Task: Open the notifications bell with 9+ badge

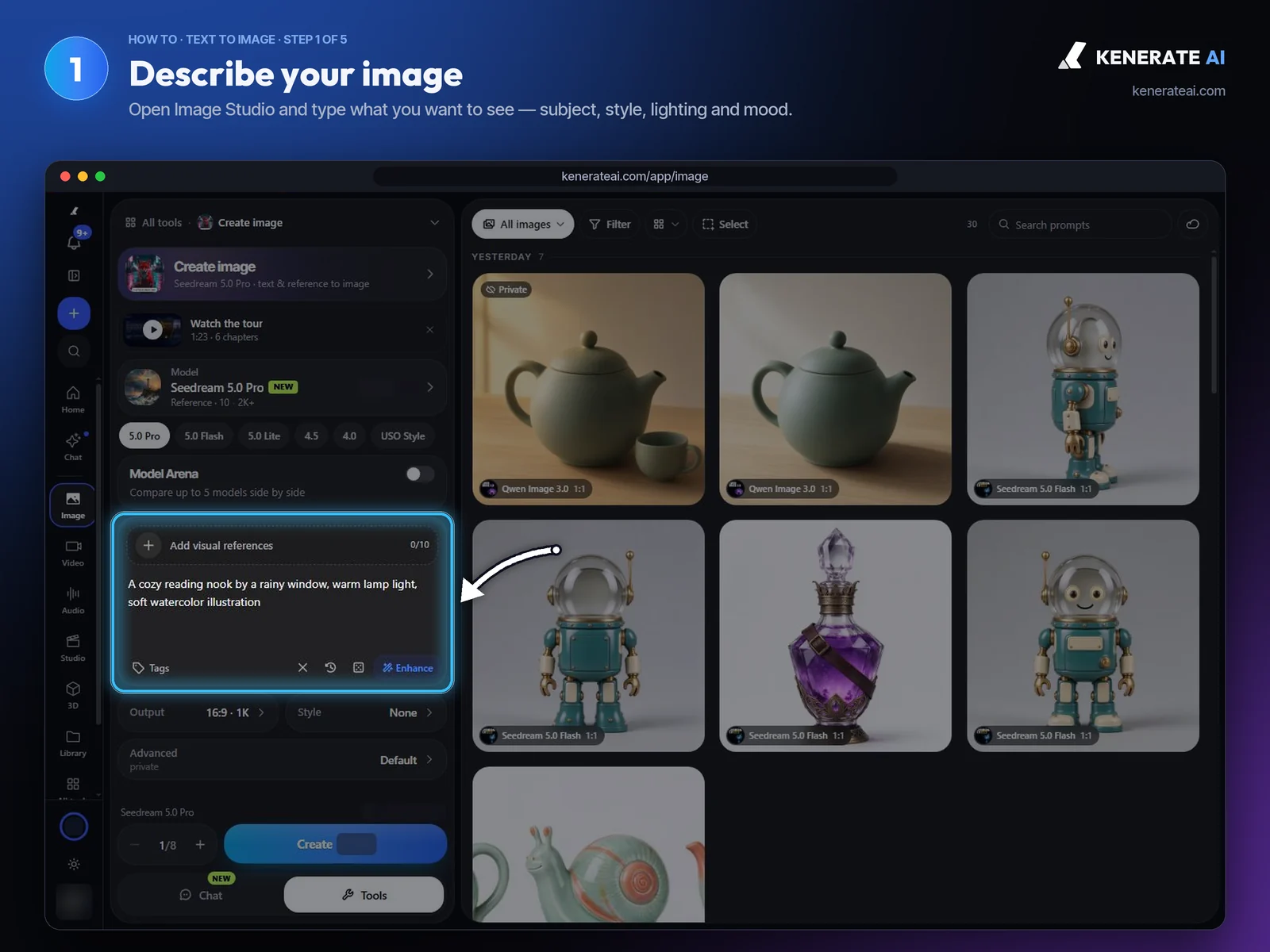Action: click(74, 242)
